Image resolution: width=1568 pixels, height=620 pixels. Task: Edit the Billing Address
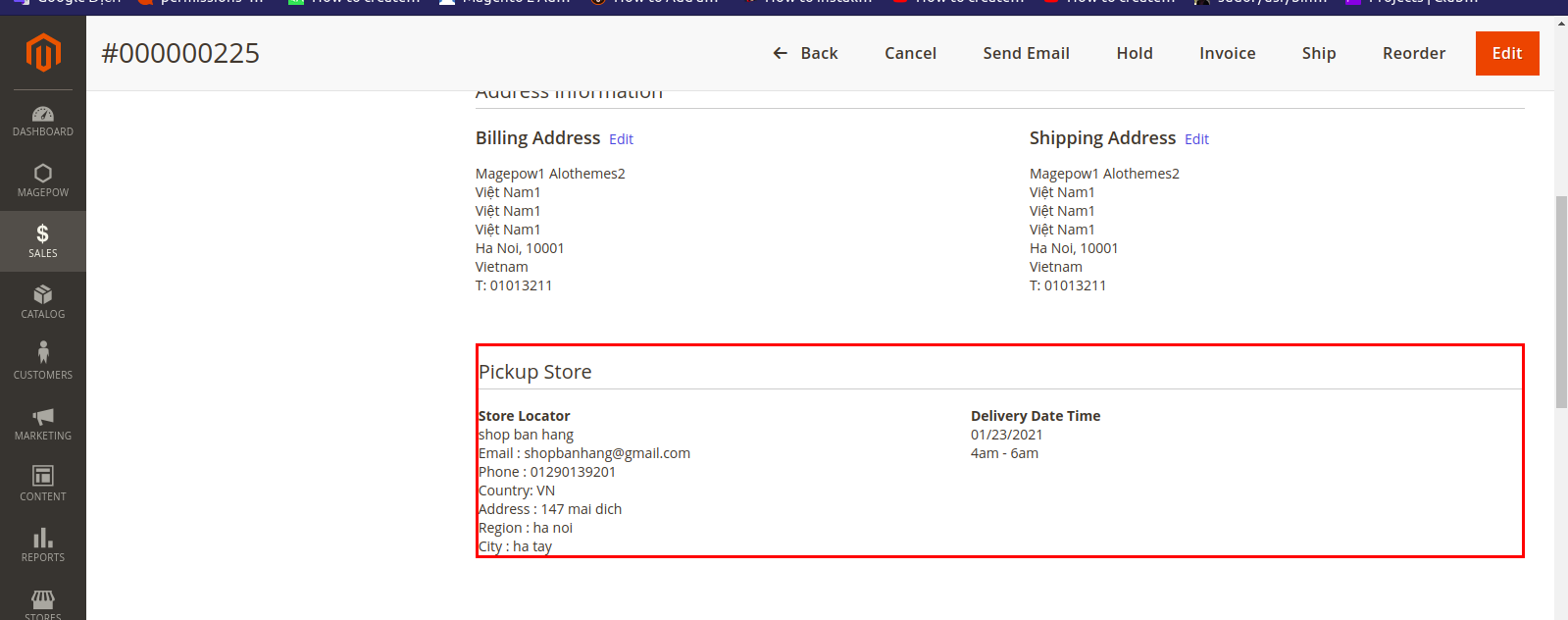click(621, 139)
